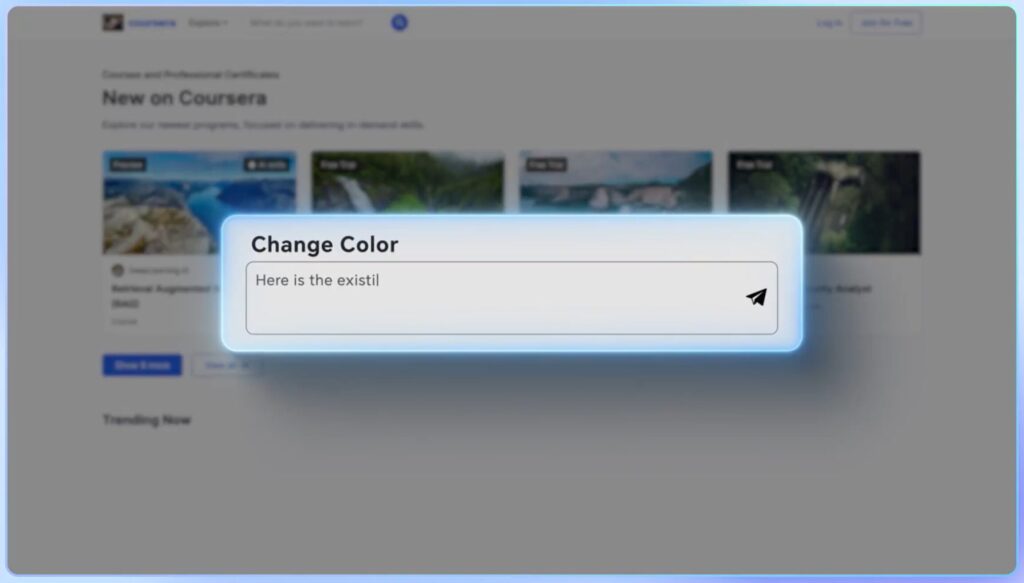Click the Preview badge on first course thumbnail
Screen dimensions: 1024x583
[x=127, y=165]
